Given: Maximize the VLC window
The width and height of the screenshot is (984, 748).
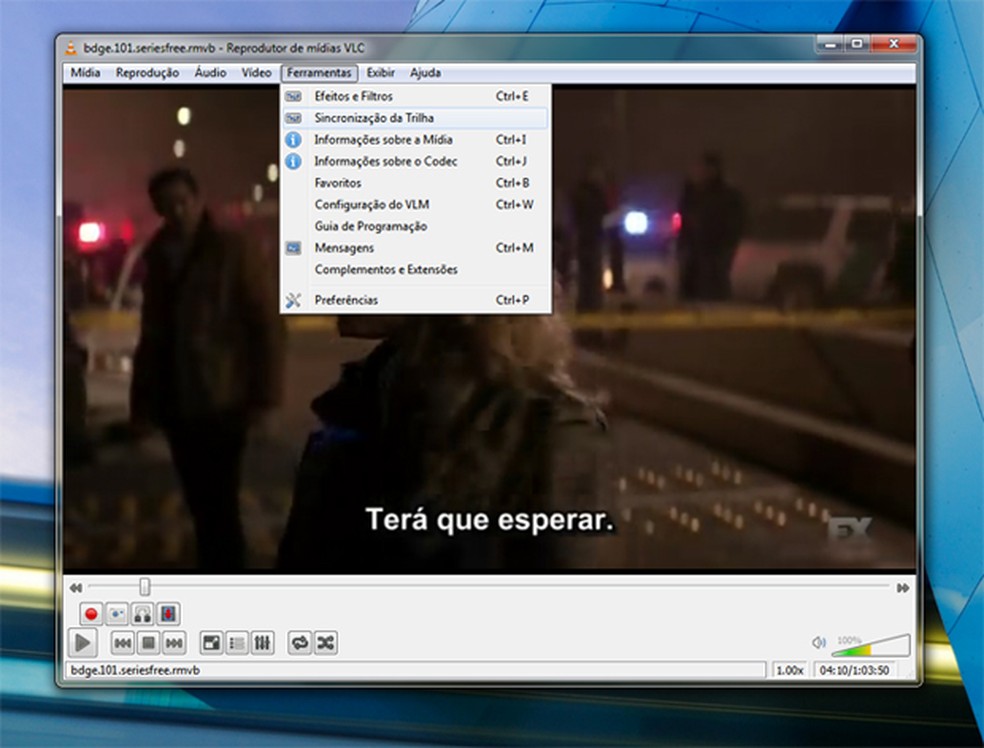Looking at the screenshot, I should (x=857, y=45).
